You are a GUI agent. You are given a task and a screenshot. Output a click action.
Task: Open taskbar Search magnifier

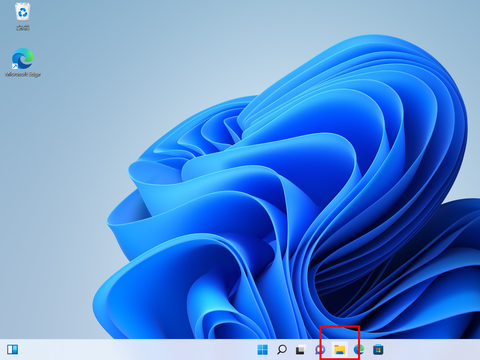(282, 350)
